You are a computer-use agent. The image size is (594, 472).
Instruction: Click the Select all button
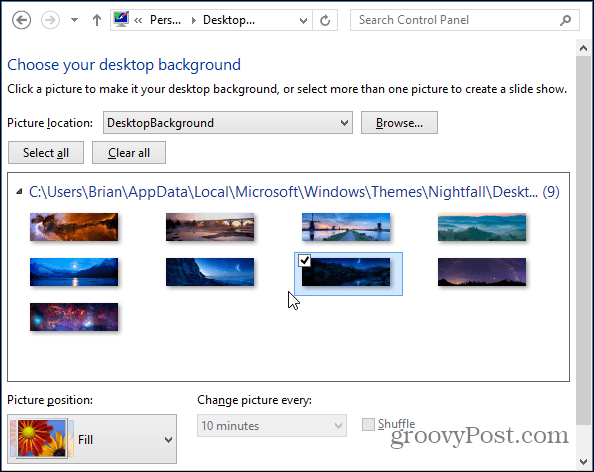46,153
